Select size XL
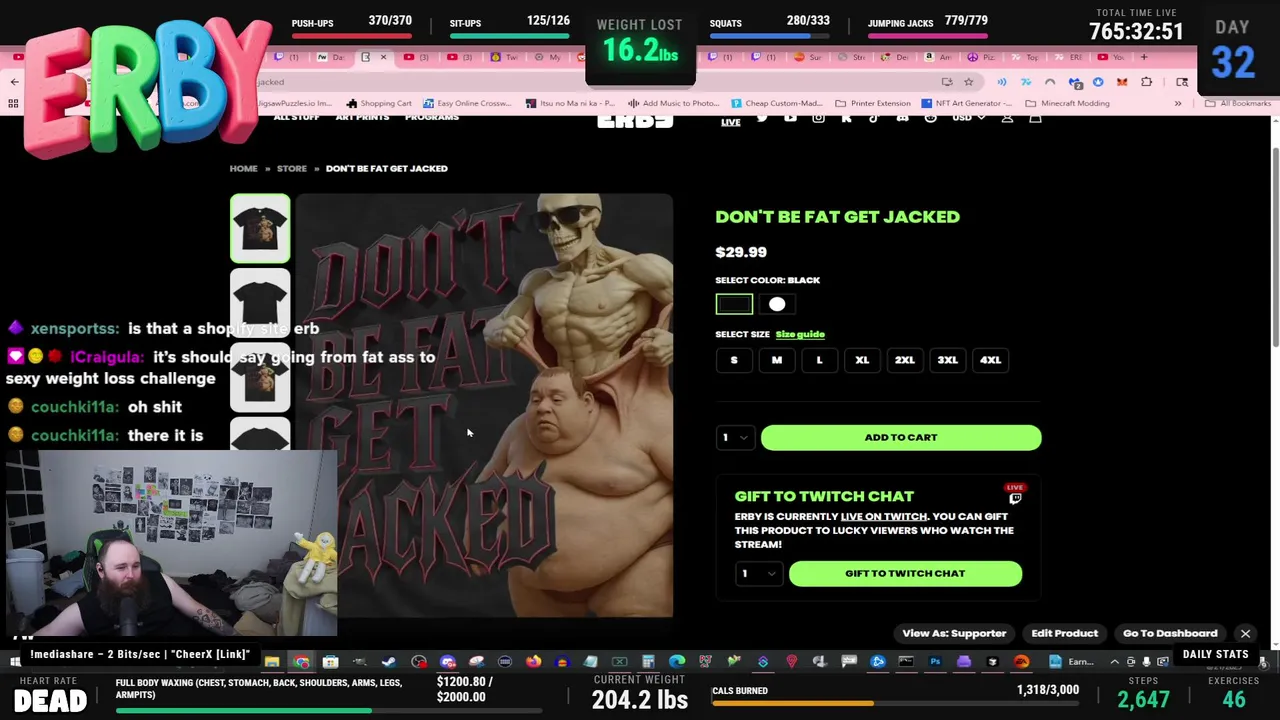Viewport: 1280px width, 720px height. coord(862,360)
